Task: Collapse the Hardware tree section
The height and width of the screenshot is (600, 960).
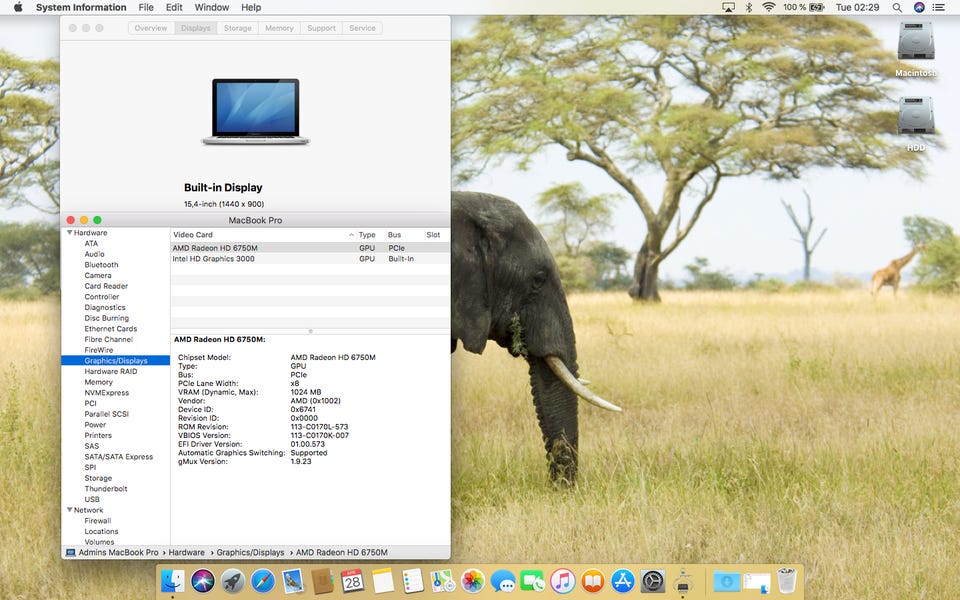Action: point(70,233)
